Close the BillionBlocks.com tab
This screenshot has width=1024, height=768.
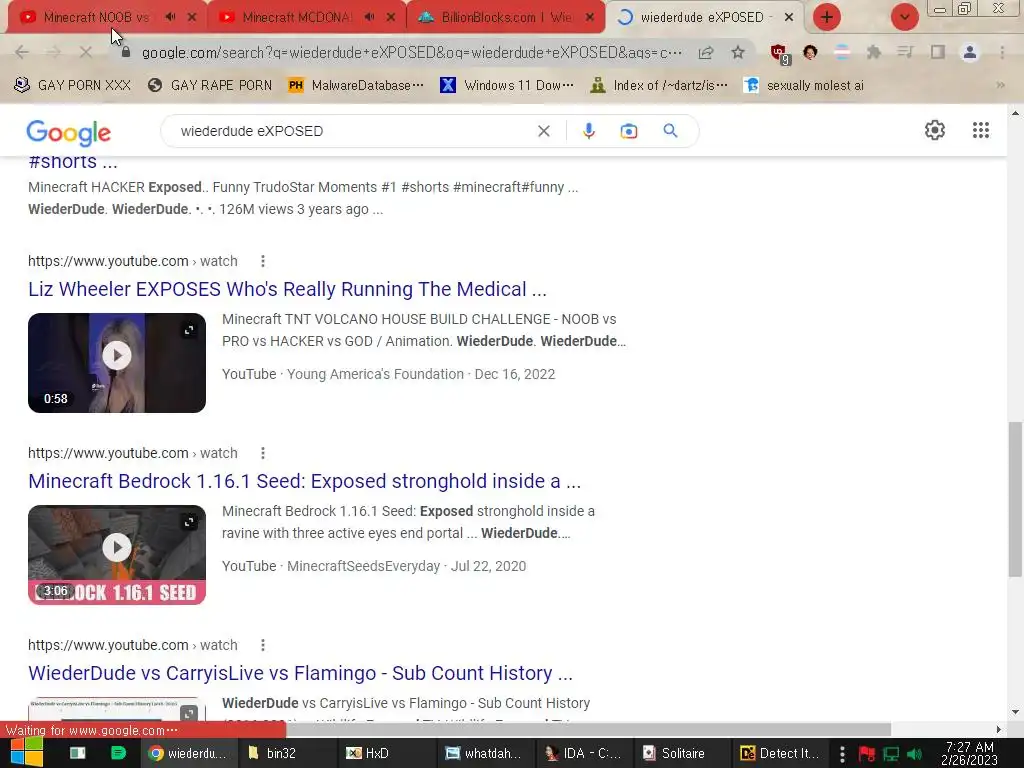coord(590,17)
